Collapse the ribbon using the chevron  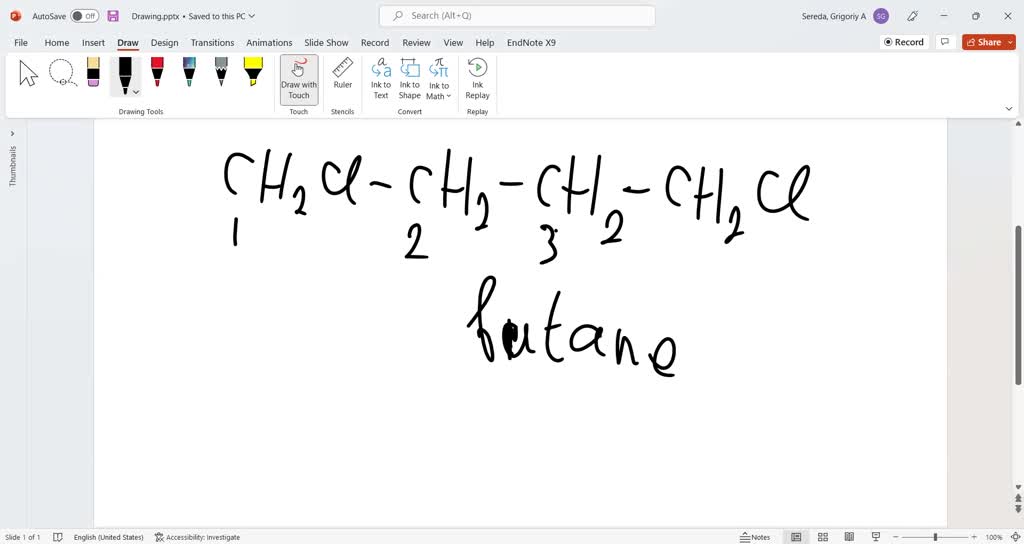(1009, 109)
